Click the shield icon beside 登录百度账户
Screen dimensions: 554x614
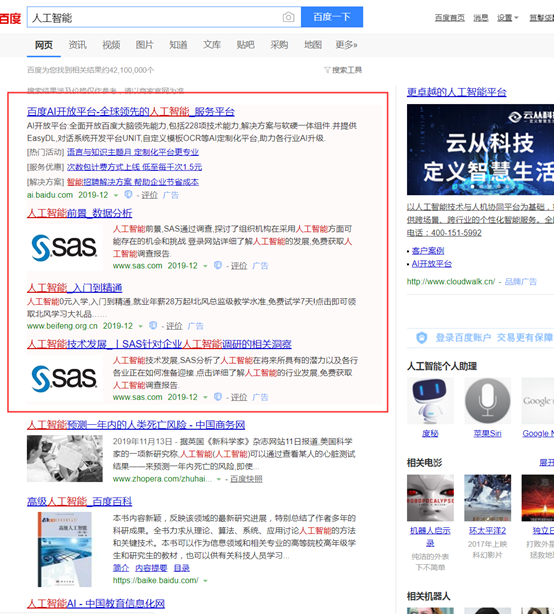coord(421,338)
